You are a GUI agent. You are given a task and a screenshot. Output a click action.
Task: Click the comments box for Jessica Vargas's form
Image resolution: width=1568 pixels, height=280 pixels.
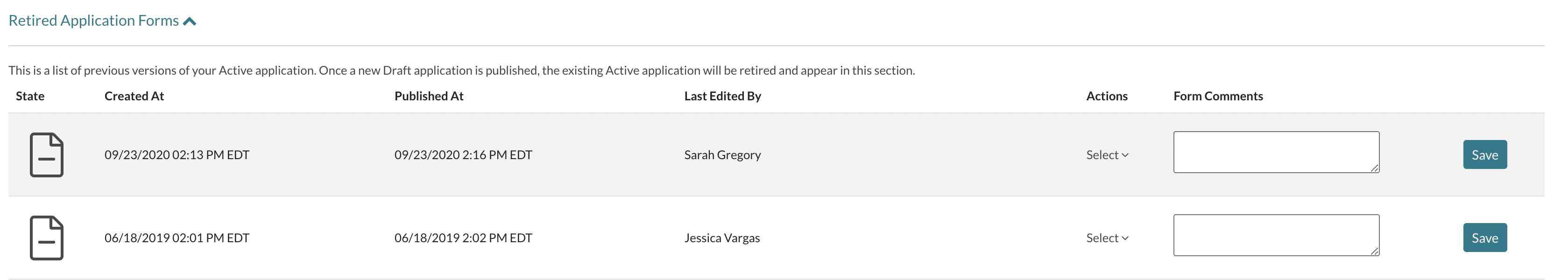coord(1276,235)
